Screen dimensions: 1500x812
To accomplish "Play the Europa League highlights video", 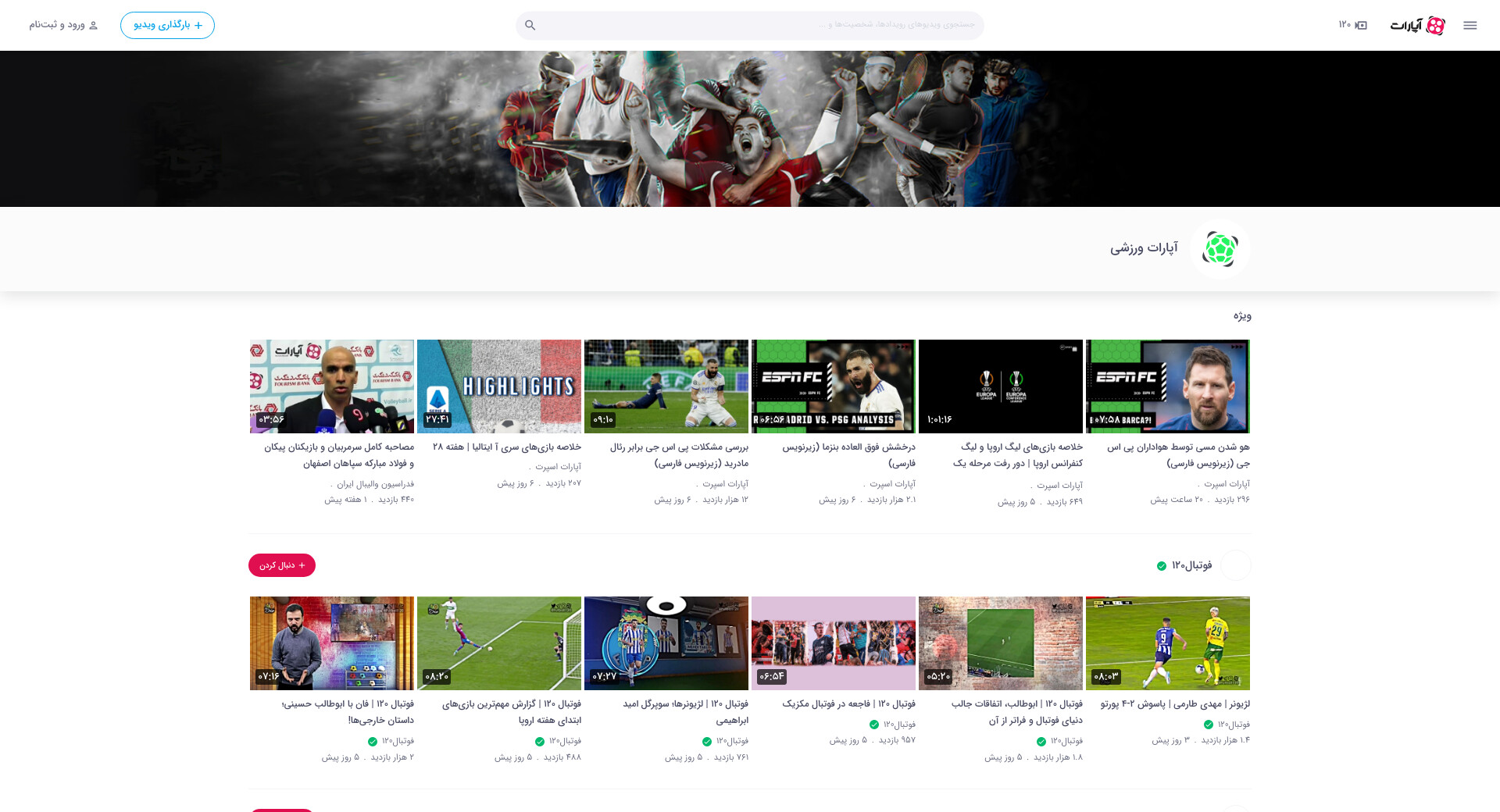I will [x=1000, y=386].
